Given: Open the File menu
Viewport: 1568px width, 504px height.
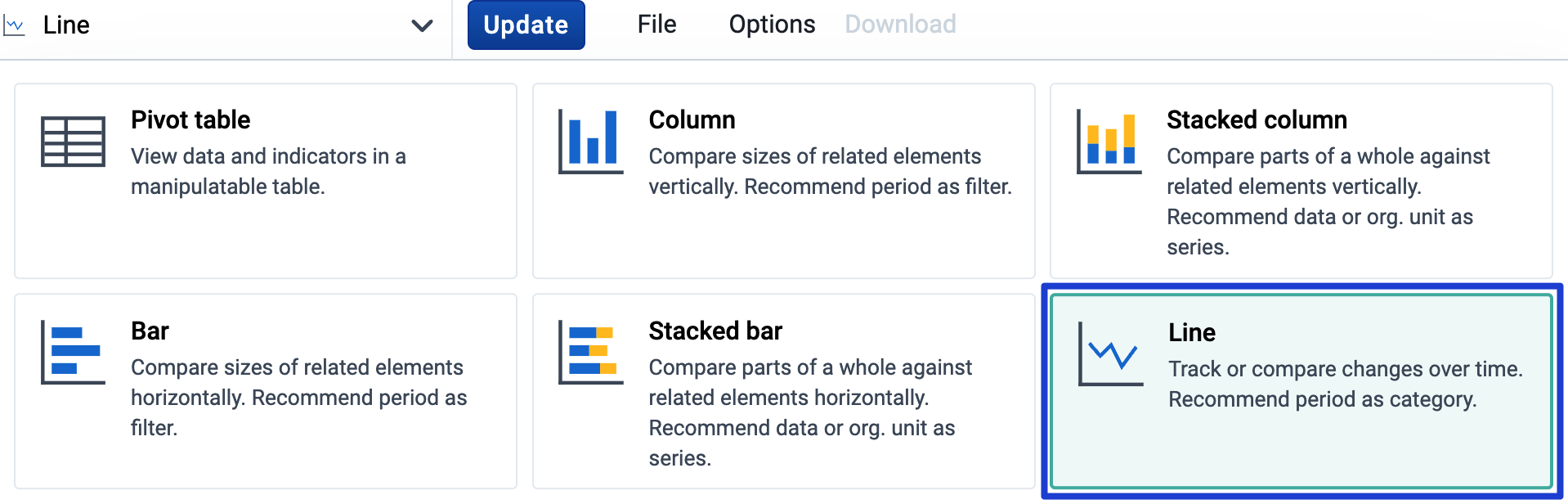Looking at the screenshot, I should 656,25.
